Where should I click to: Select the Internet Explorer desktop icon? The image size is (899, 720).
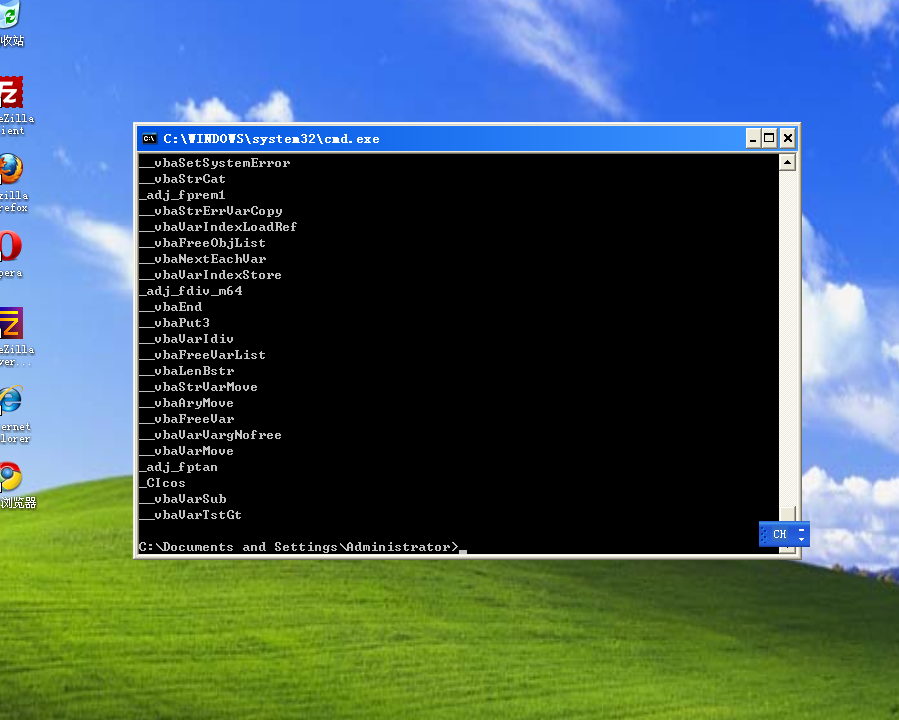[13, 415]
